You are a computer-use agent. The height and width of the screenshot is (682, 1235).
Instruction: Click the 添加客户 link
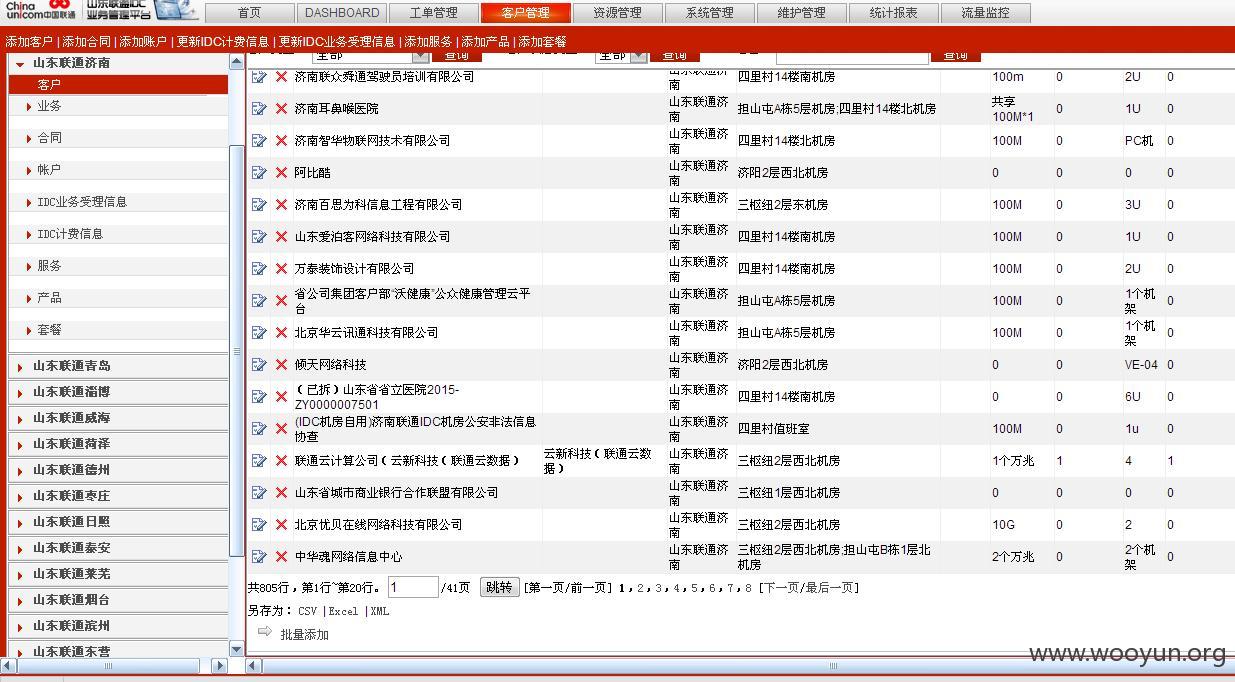coord(29,42)
